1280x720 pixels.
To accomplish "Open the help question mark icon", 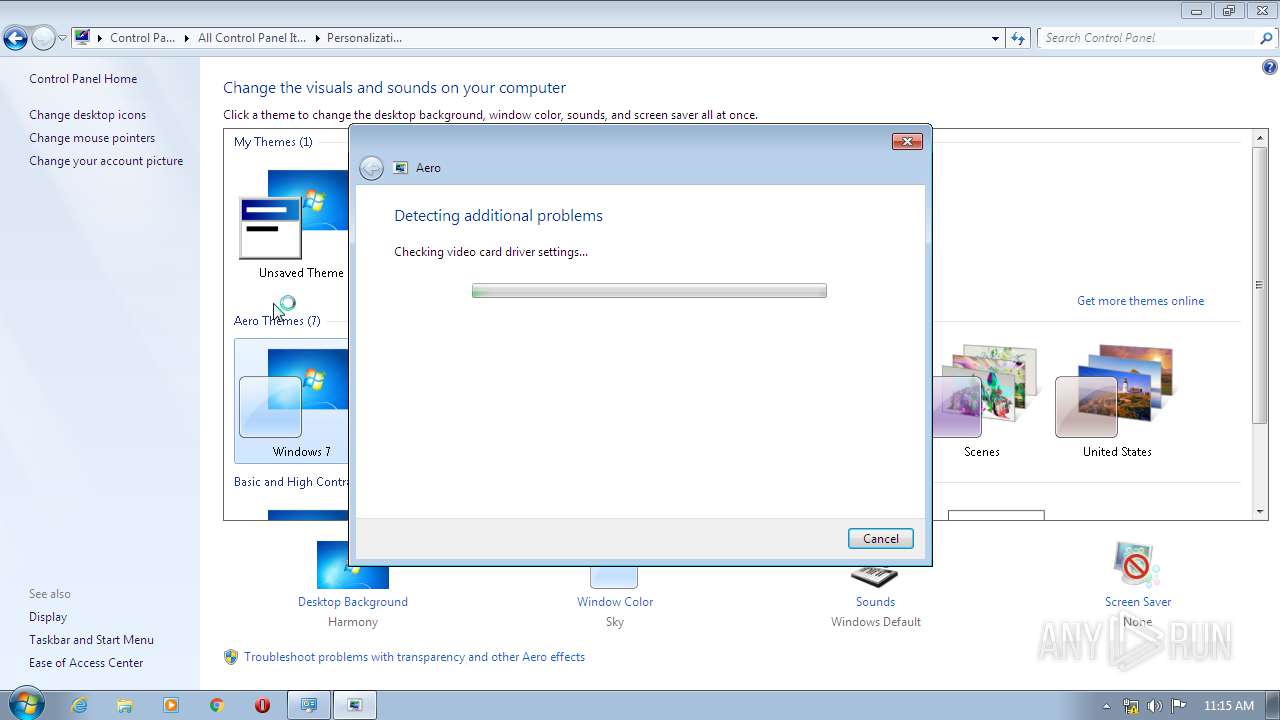I will [1270, 68].
